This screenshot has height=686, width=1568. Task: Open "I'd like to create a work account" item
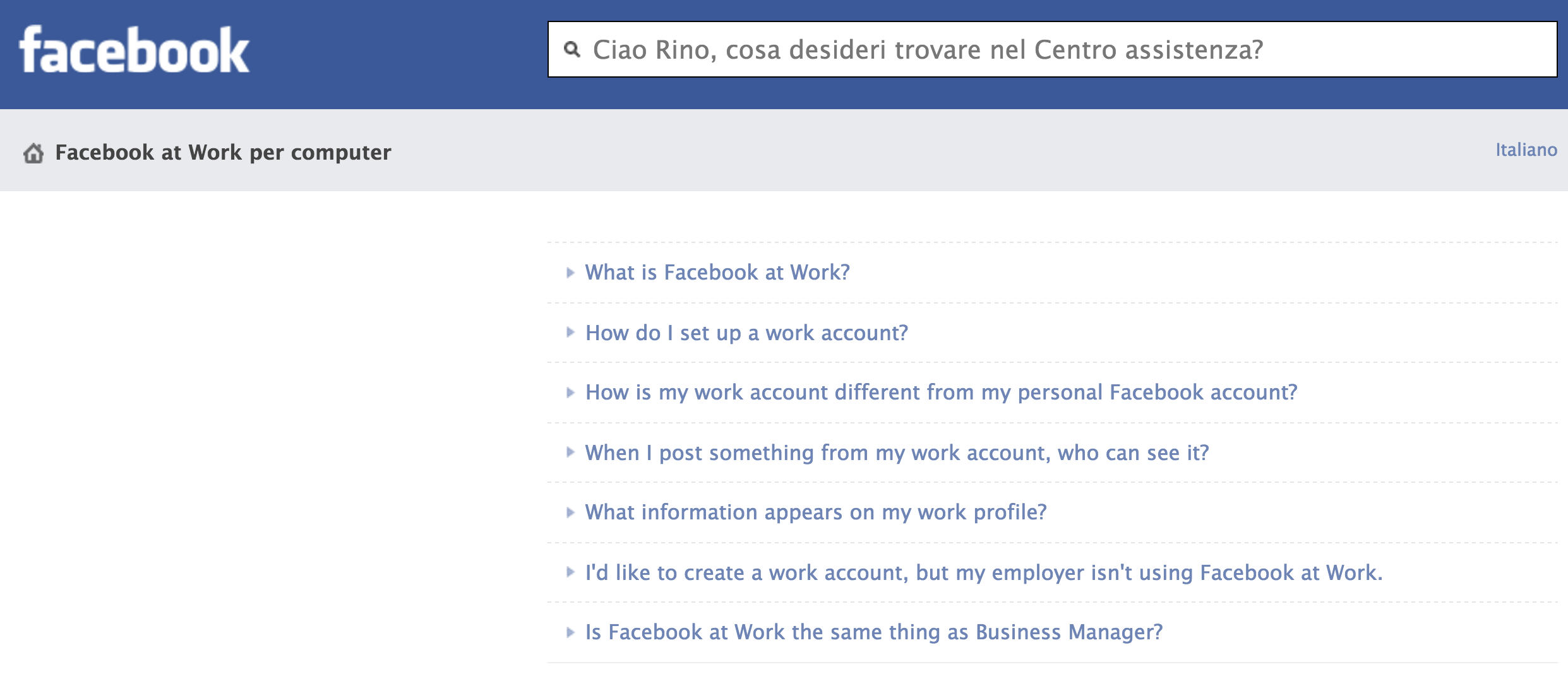click(984, 572)
